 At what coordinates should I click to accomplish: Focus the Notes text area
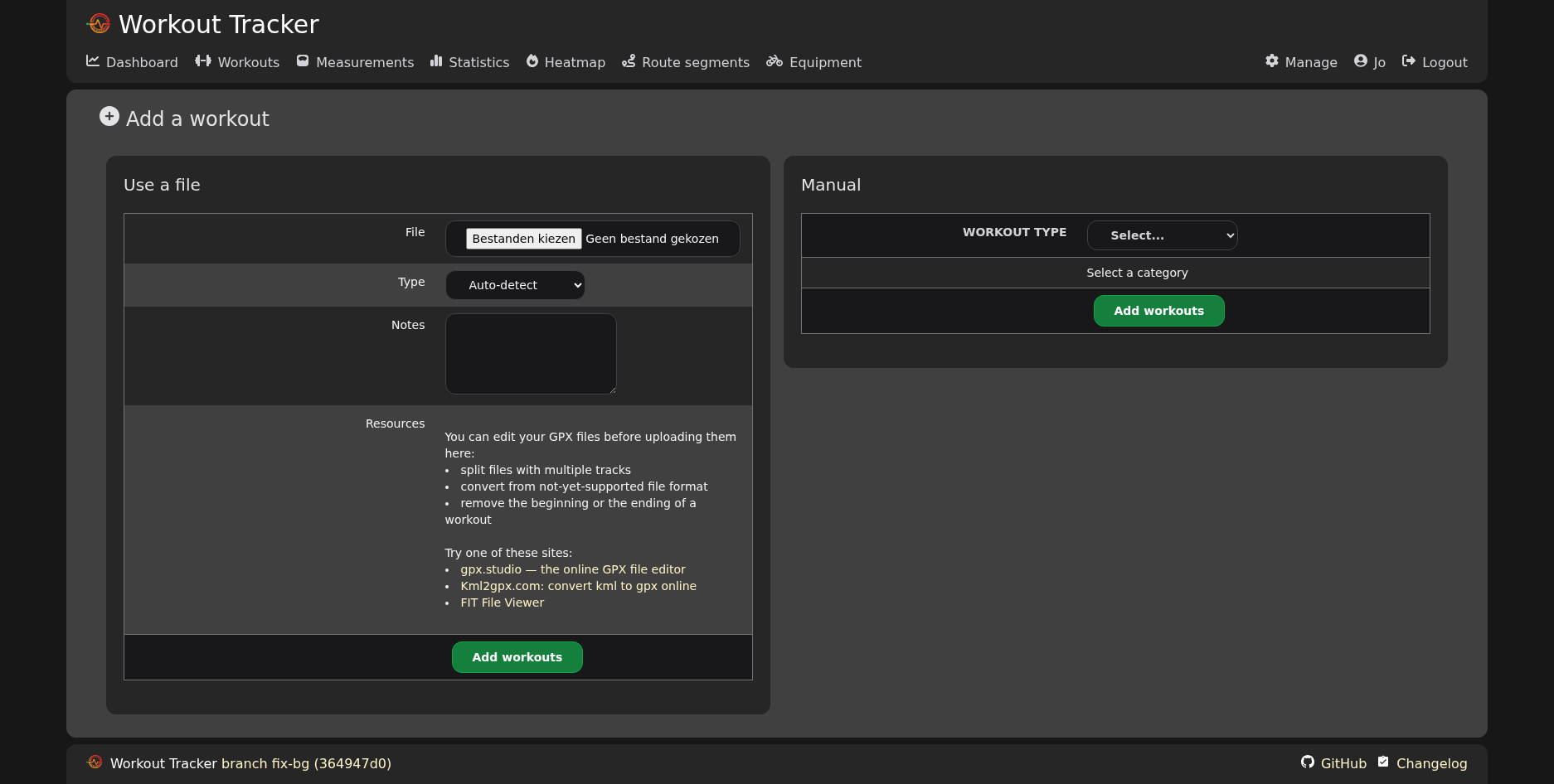click(531, 354)
